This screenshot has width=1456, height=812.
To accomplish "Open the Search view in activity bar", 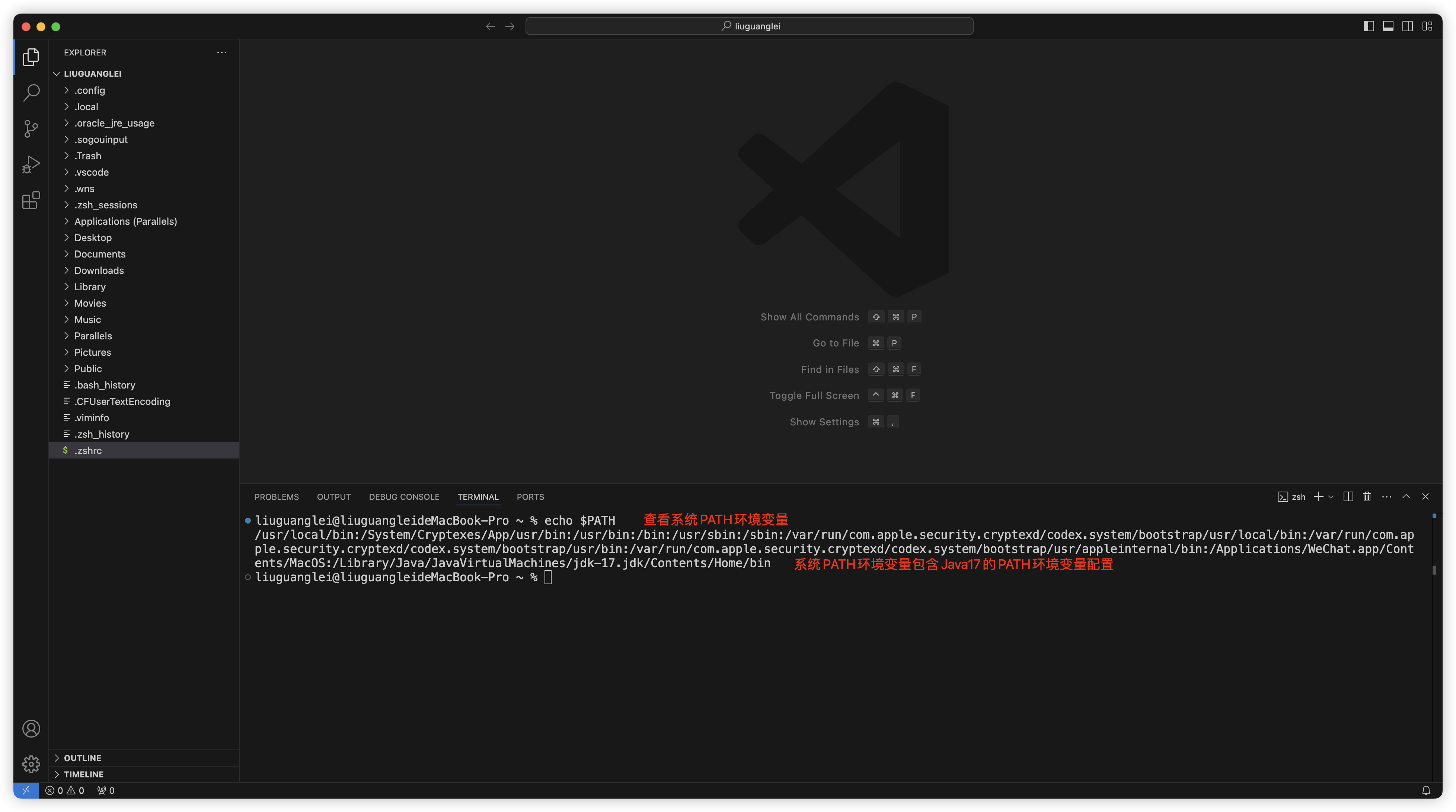I will click(31, 93).
